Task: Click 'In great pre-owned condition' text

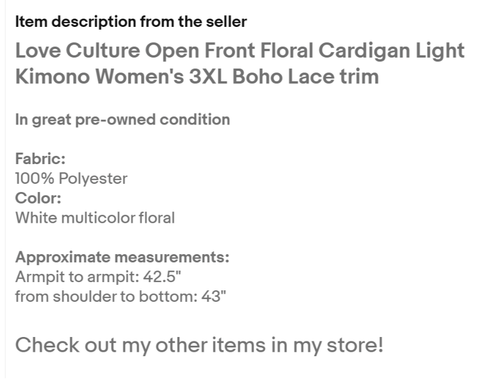Action: (x=123, y=120)
